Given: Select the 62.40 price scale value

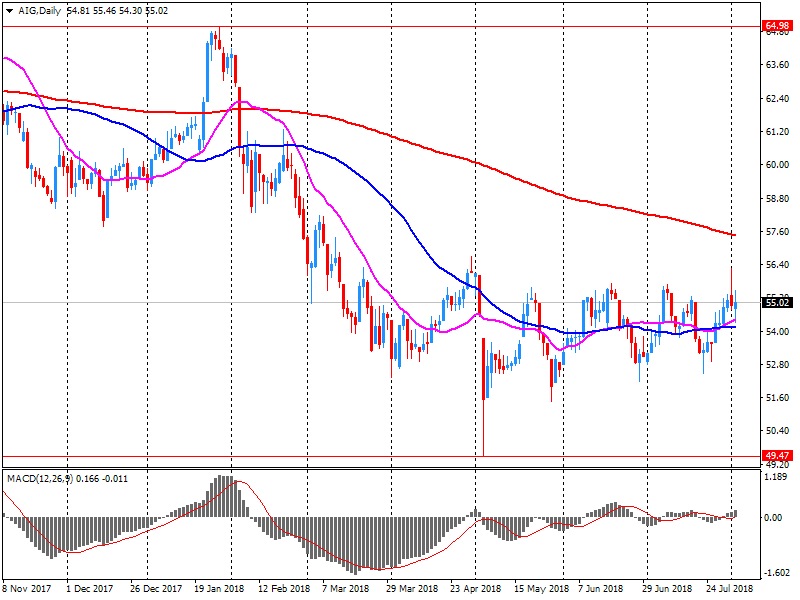Looking at the screenshot, I should [x=777, y=98].
